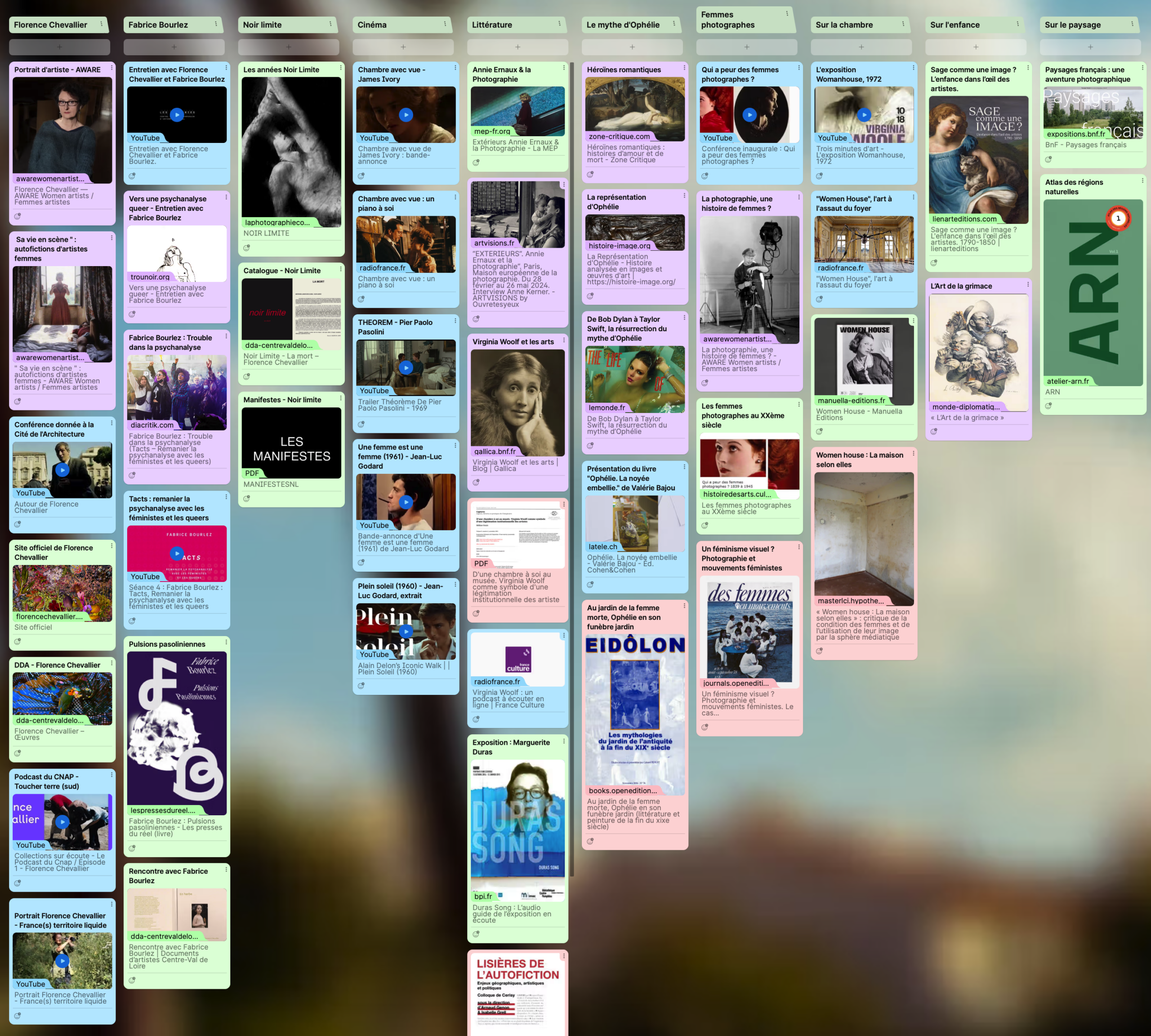Image resolution: width=1151 pixels, height=1036 pixels.
Task: React to the "Pulsions pasoliniennes" card
Action: 132,848
